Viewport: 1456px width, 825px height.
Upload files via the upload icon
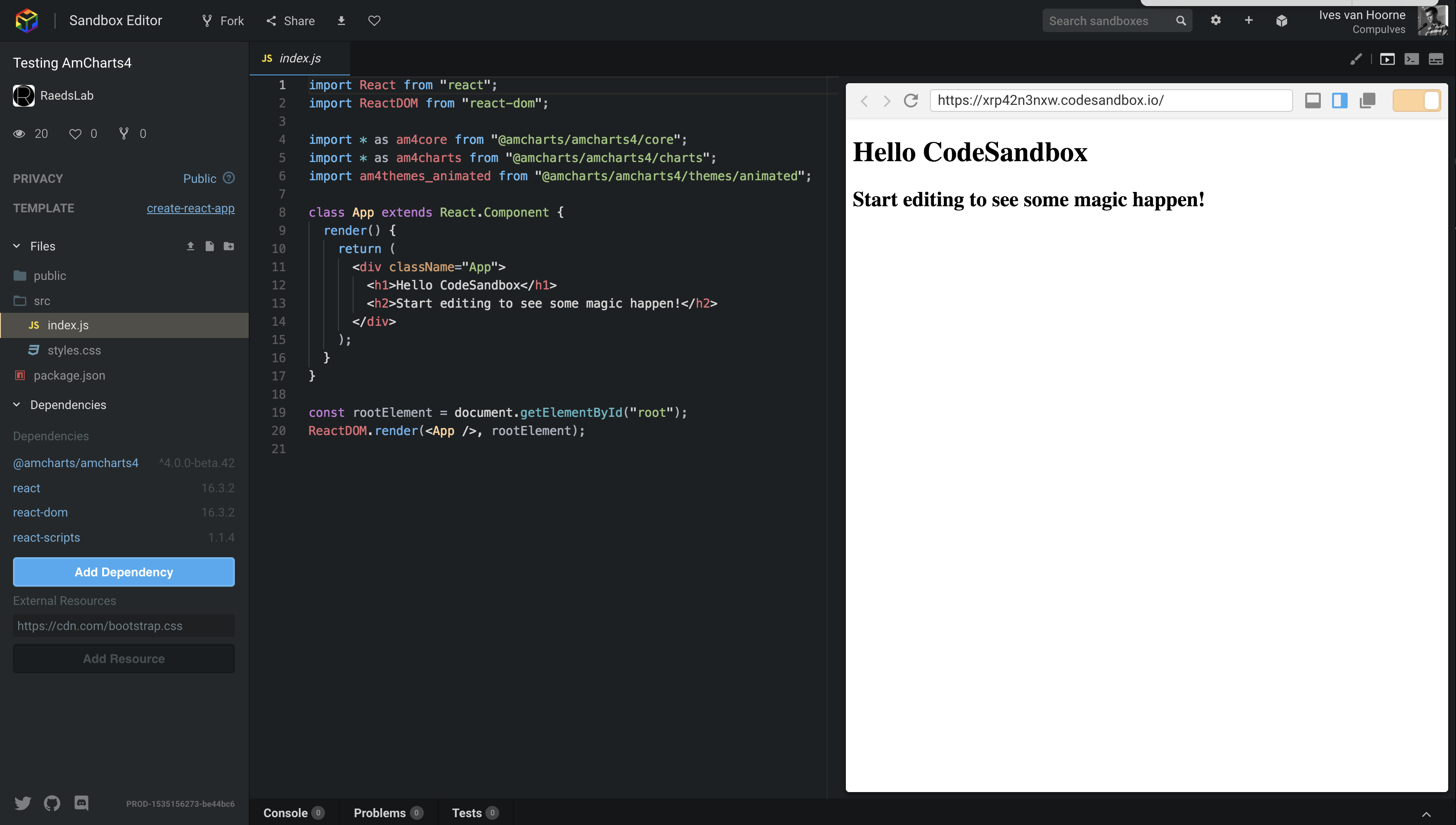tap(190, 246)
